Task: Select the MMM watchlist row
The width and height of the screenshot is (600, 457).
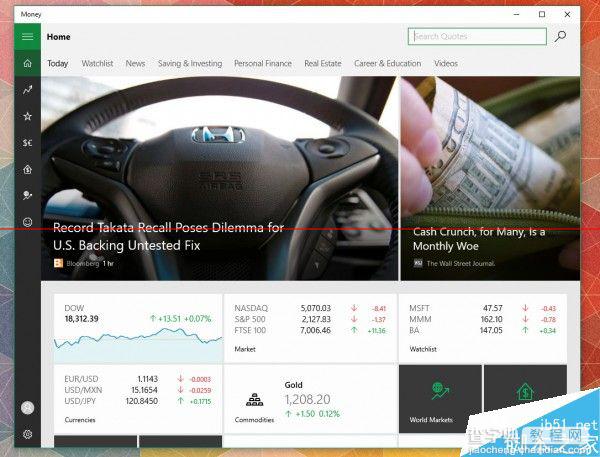Action: tap(483, 319)
